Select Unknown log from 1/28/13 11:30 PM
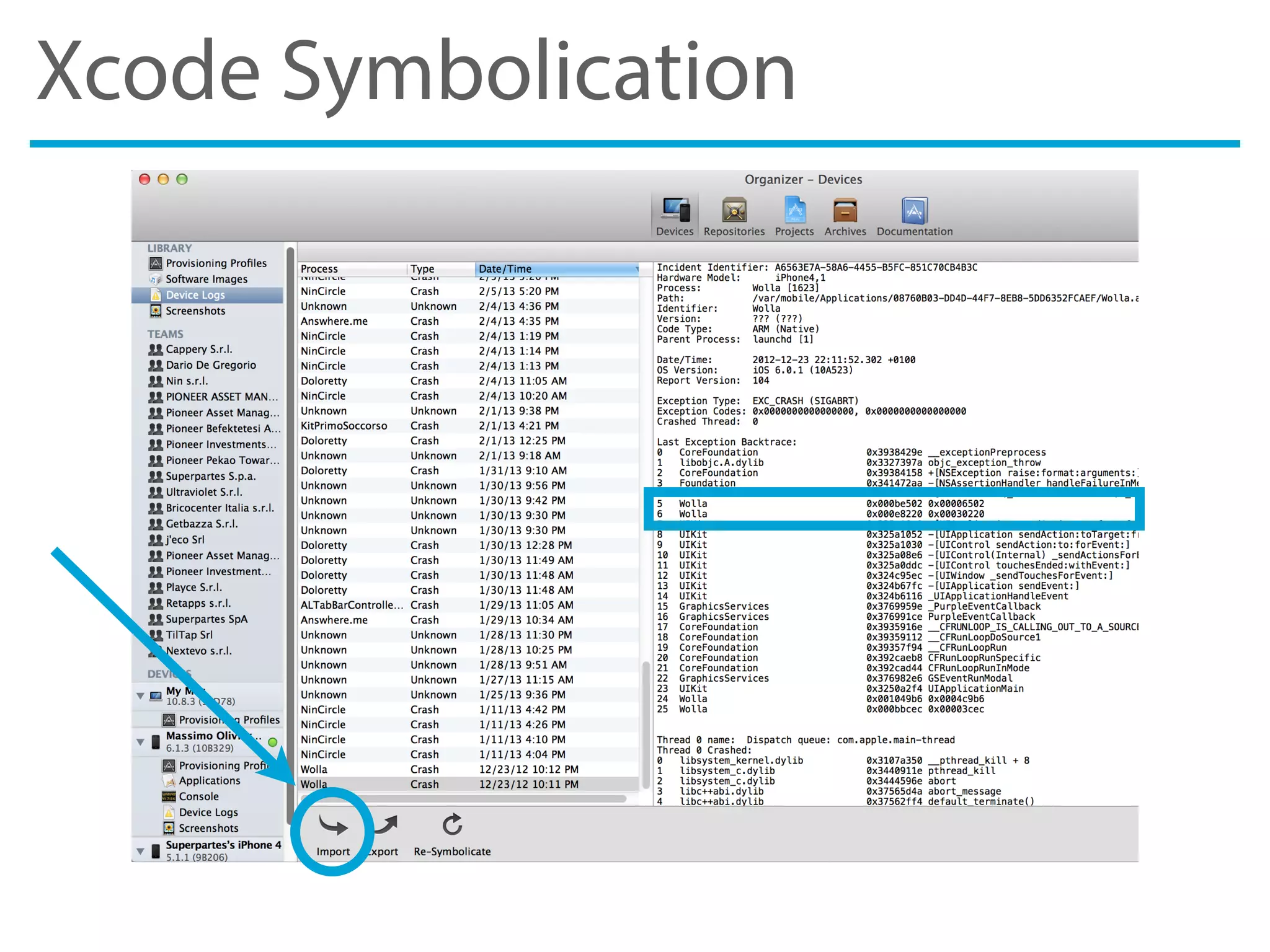 (469, 635)
